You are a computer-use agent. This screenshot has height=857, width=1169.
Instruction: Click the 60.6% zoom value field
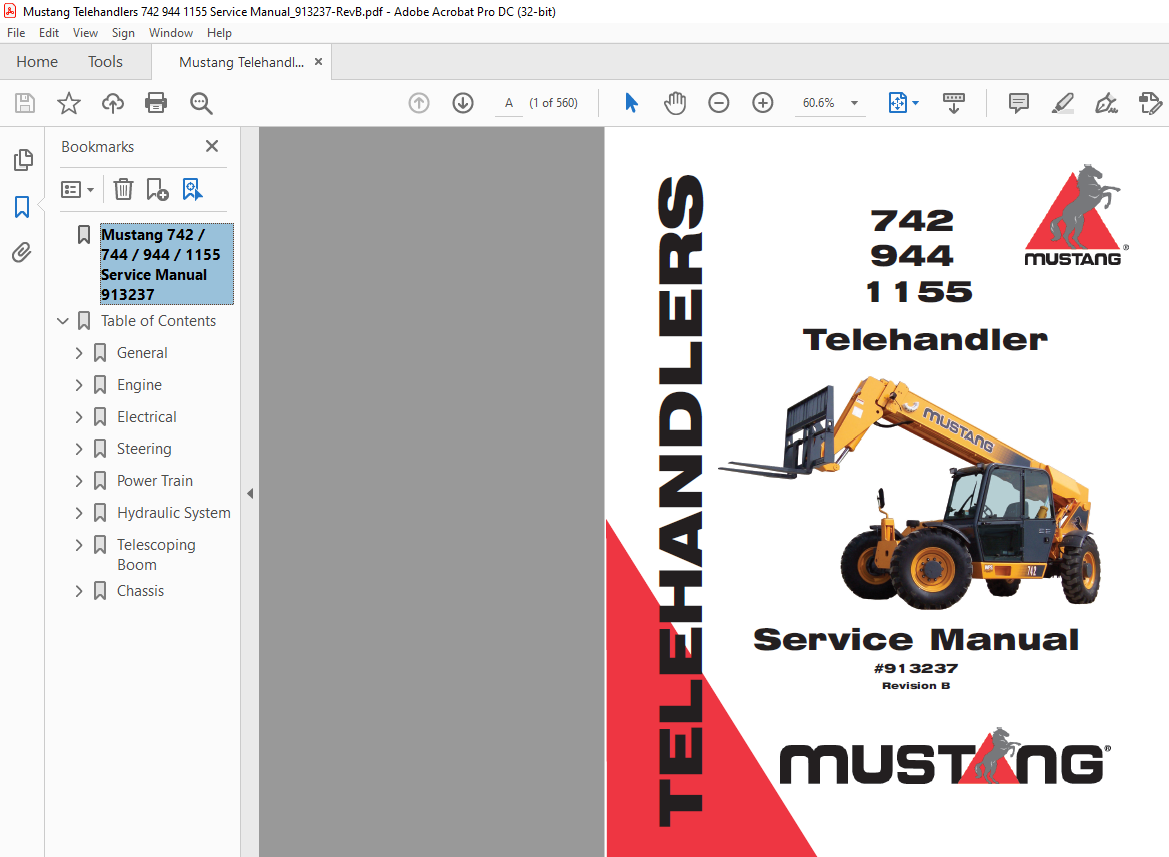click(x=819, y=103)
